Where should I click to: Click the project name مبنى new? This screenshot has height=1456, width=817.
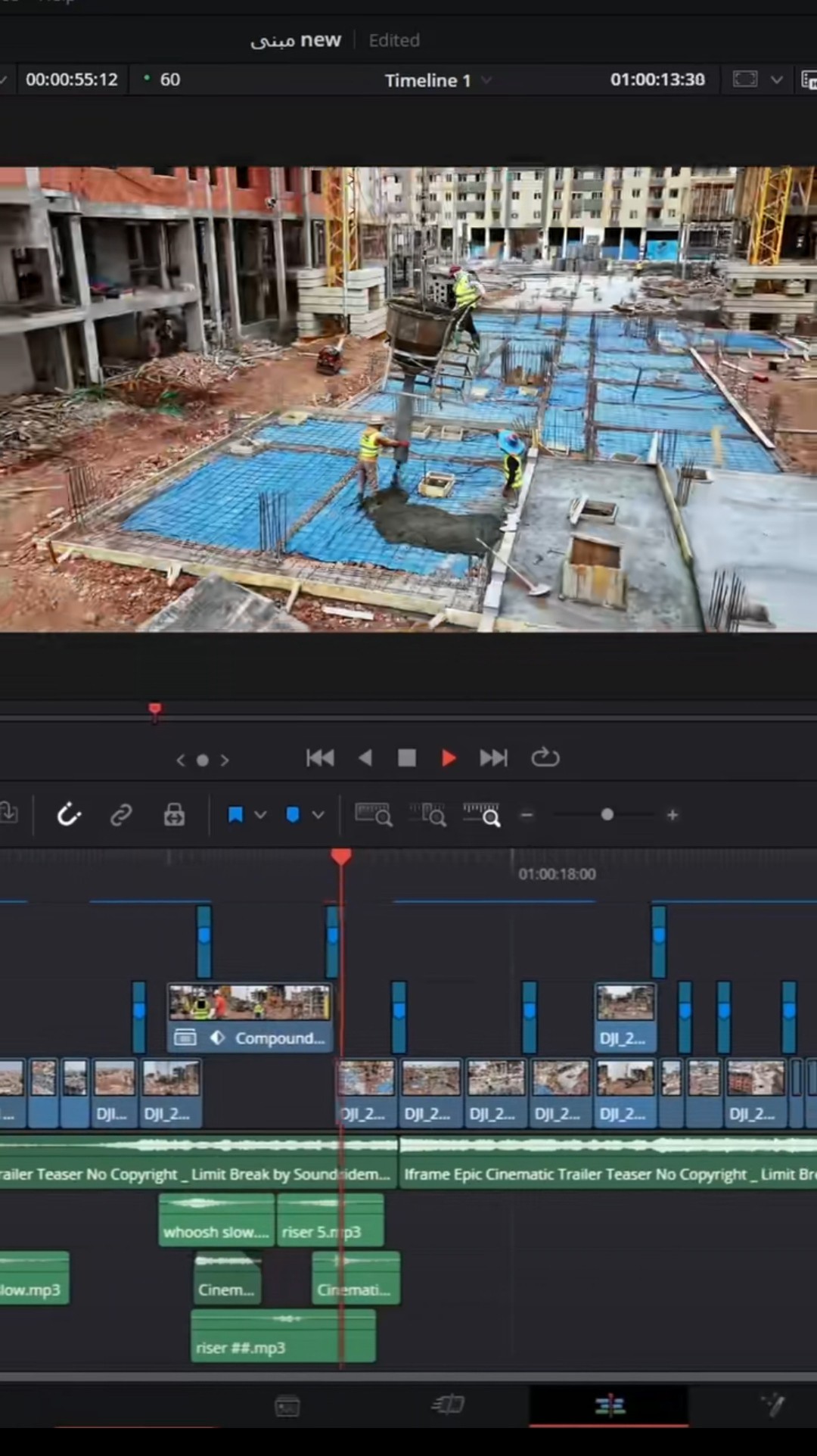296,40
